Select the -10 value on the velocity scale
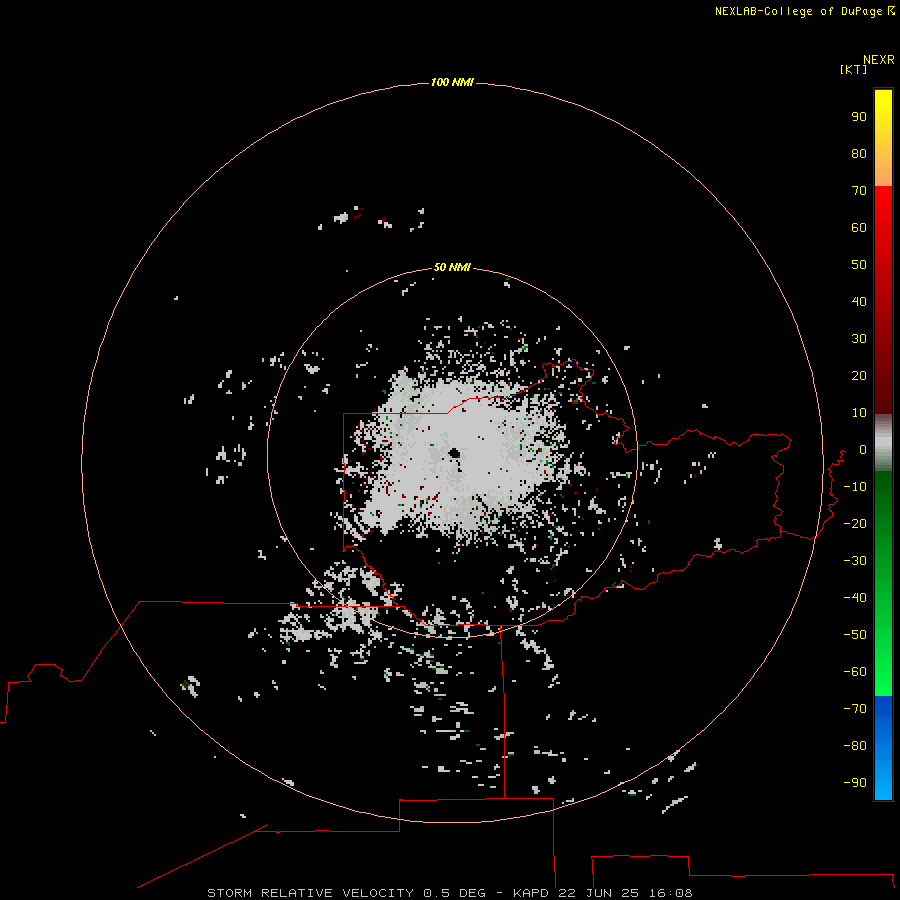The width and height of the screenshot is (900, 900). coord(855,487)
